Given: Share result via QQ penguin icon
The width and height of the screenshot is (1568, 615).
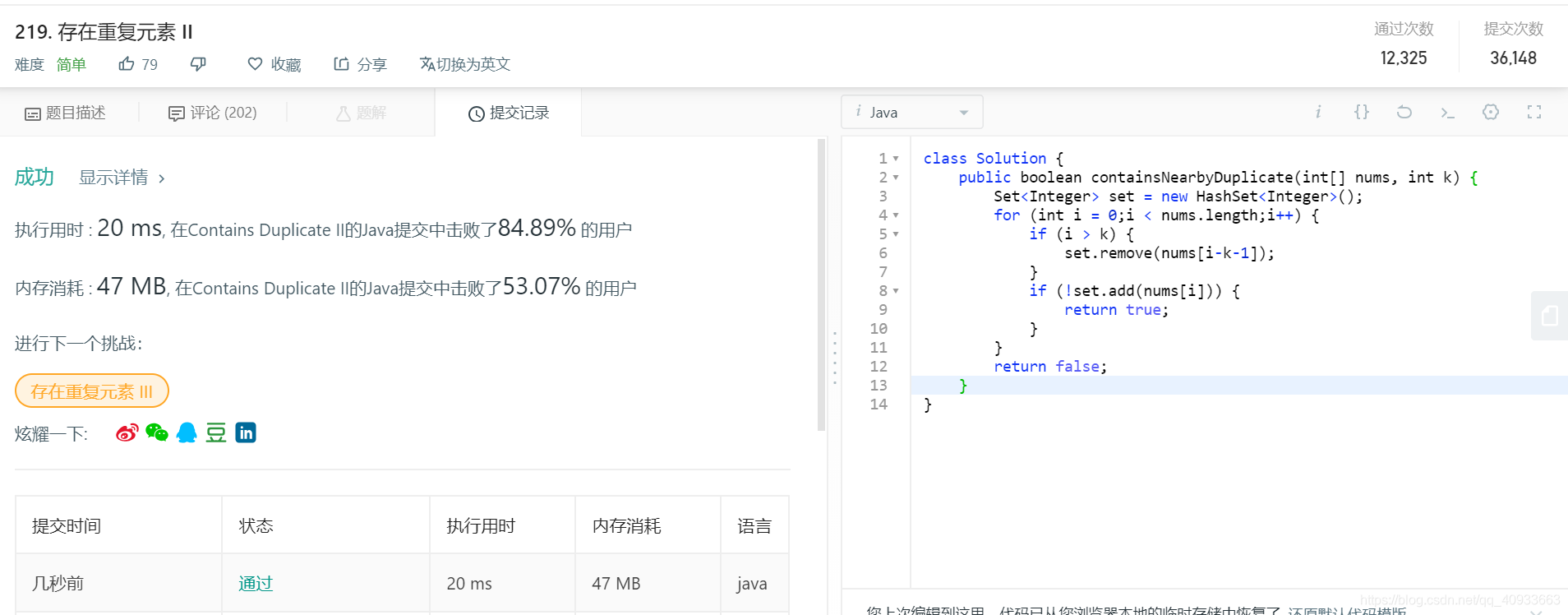Looking at the screenshot, I should (187, 432).
